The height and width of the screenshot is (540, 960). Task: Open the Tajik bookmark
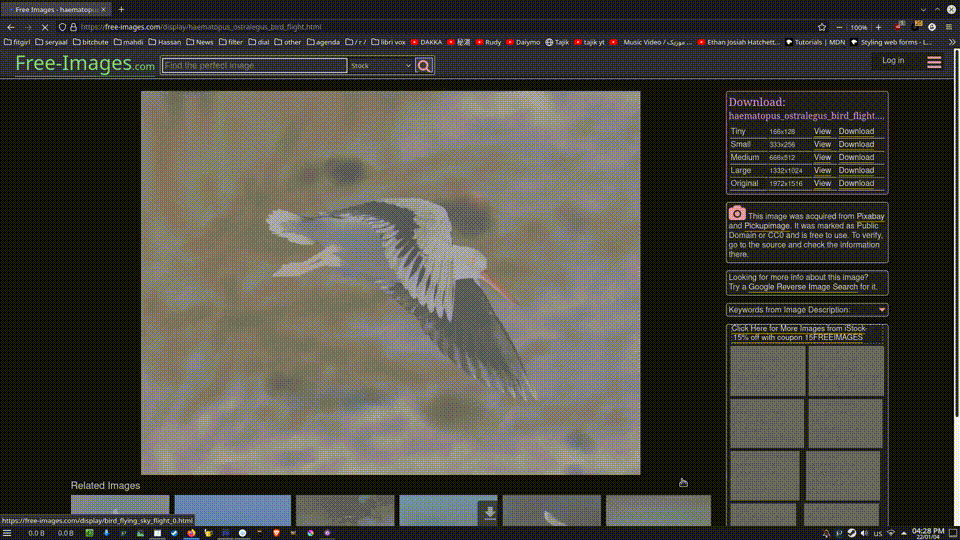point(557,42)
